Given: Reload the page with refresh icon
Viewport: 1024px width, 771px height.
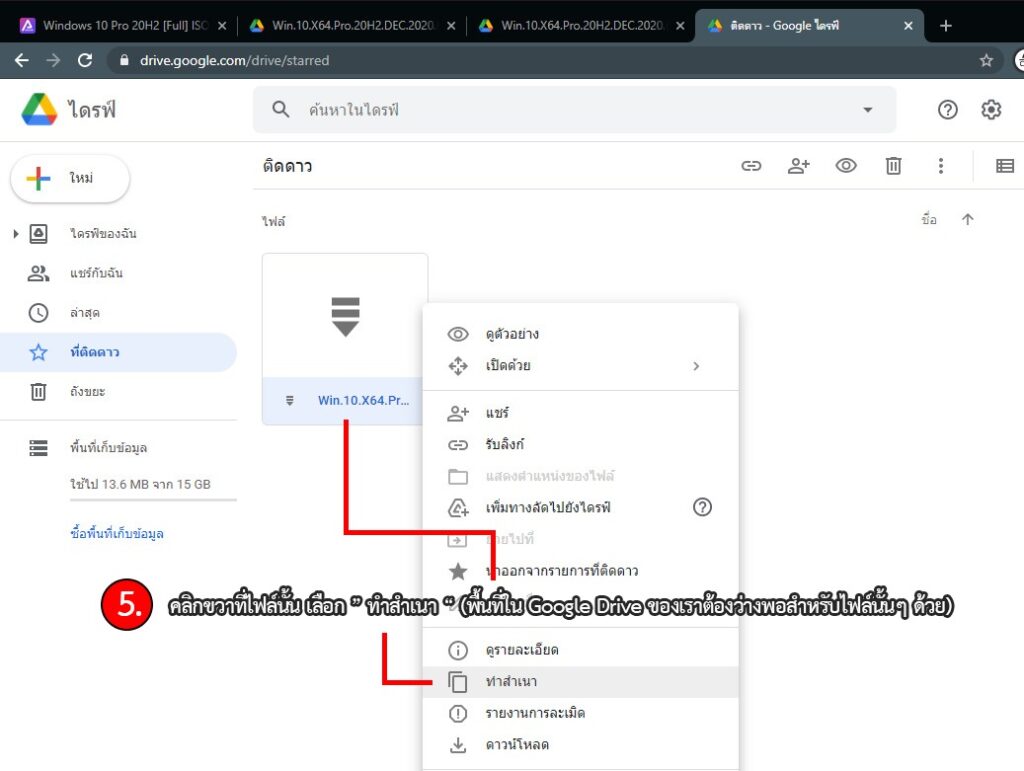Looking at the screenshot, I should 85,60.
